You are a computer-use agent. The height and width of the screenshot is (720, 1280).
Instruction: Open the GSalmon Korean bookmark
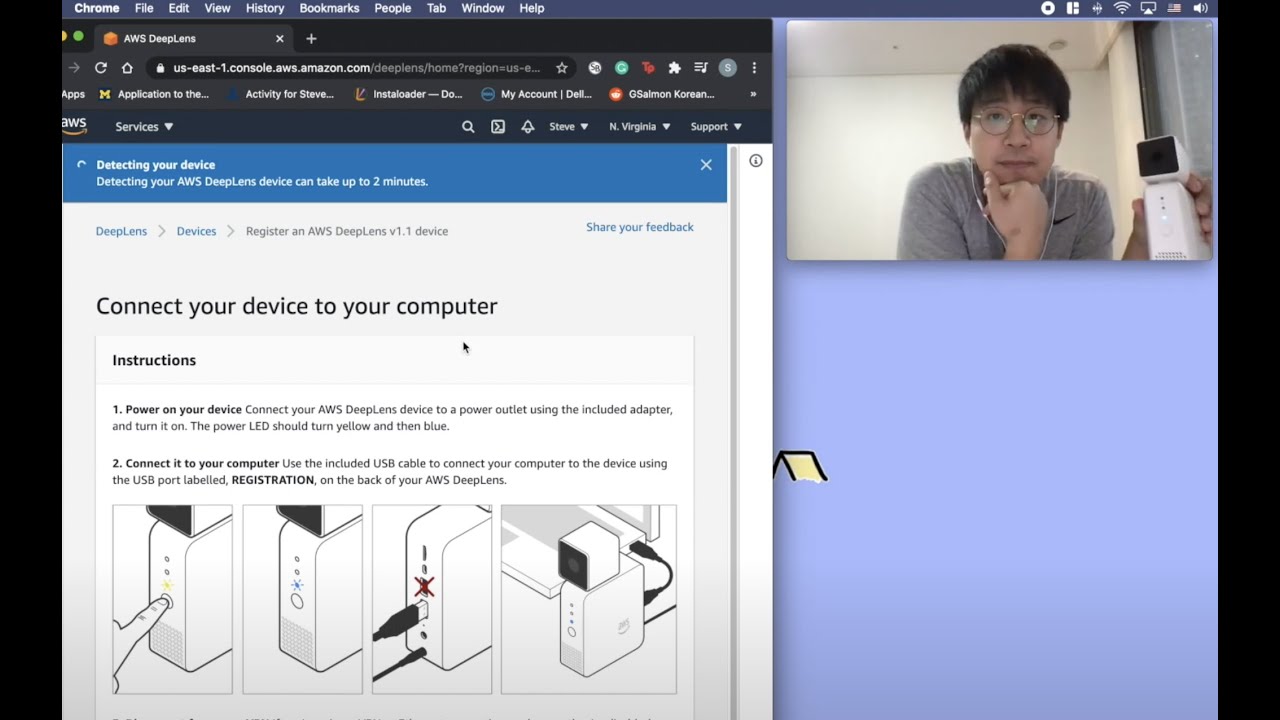[662, 94]
